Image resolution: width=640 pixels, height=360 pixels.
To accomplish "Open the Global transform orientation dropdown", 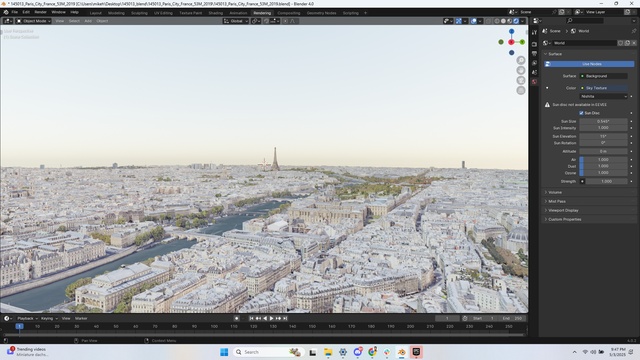I will [236, 21].
